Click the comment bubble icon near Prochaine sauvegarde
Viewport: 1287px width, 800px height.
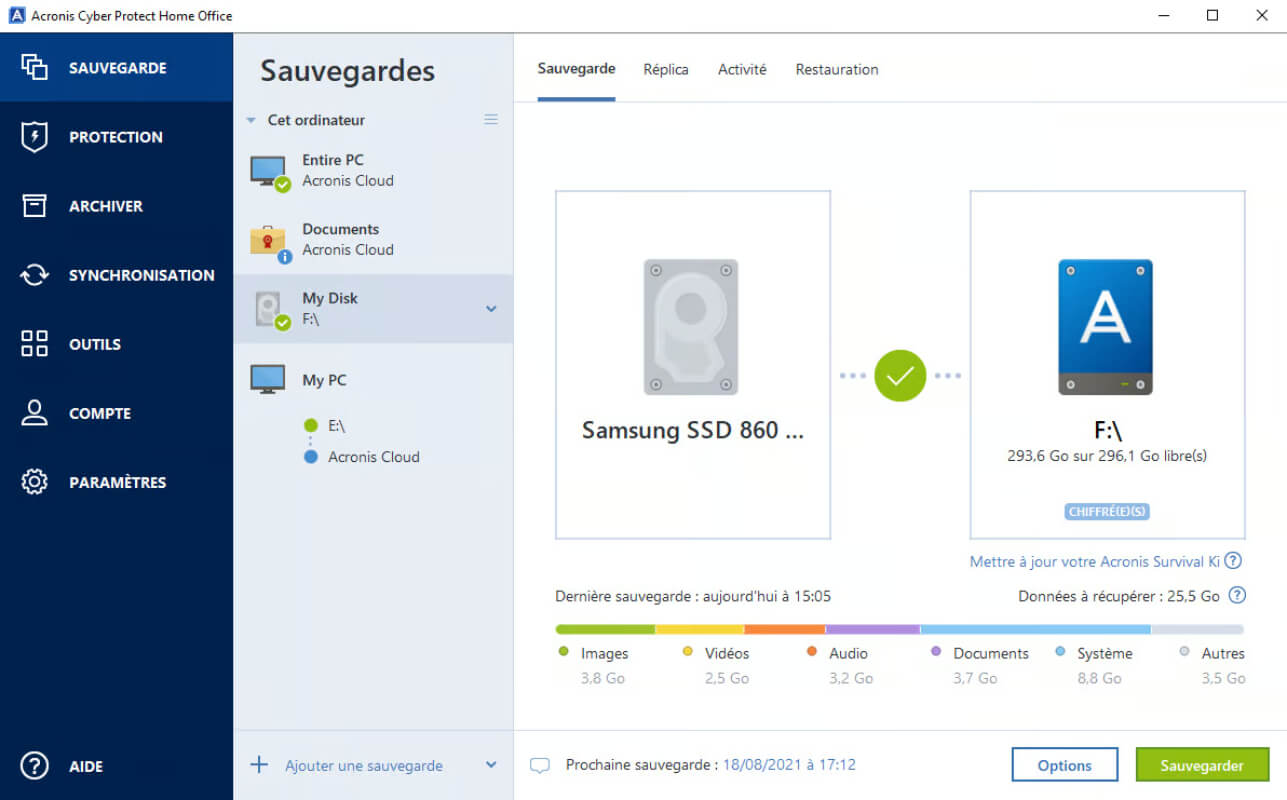540,766
